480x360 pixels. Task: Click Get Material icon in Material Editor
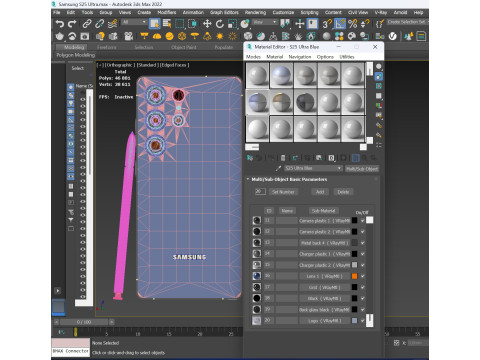click(x=250, y=158)
